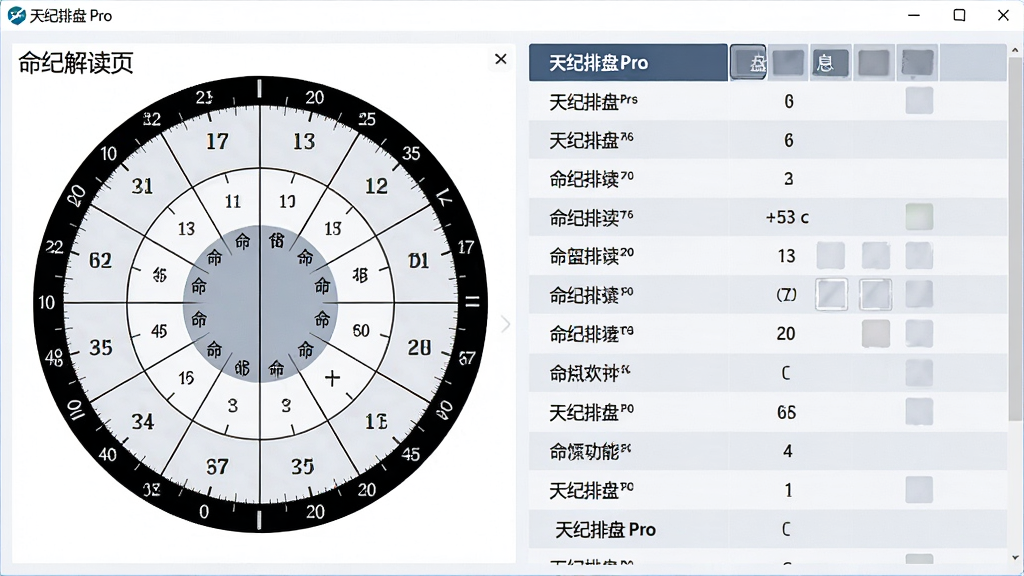Viewport: 1024px width, 576px height.
Task: Click chart segment labeled 62
Action: tap(101, 261)
